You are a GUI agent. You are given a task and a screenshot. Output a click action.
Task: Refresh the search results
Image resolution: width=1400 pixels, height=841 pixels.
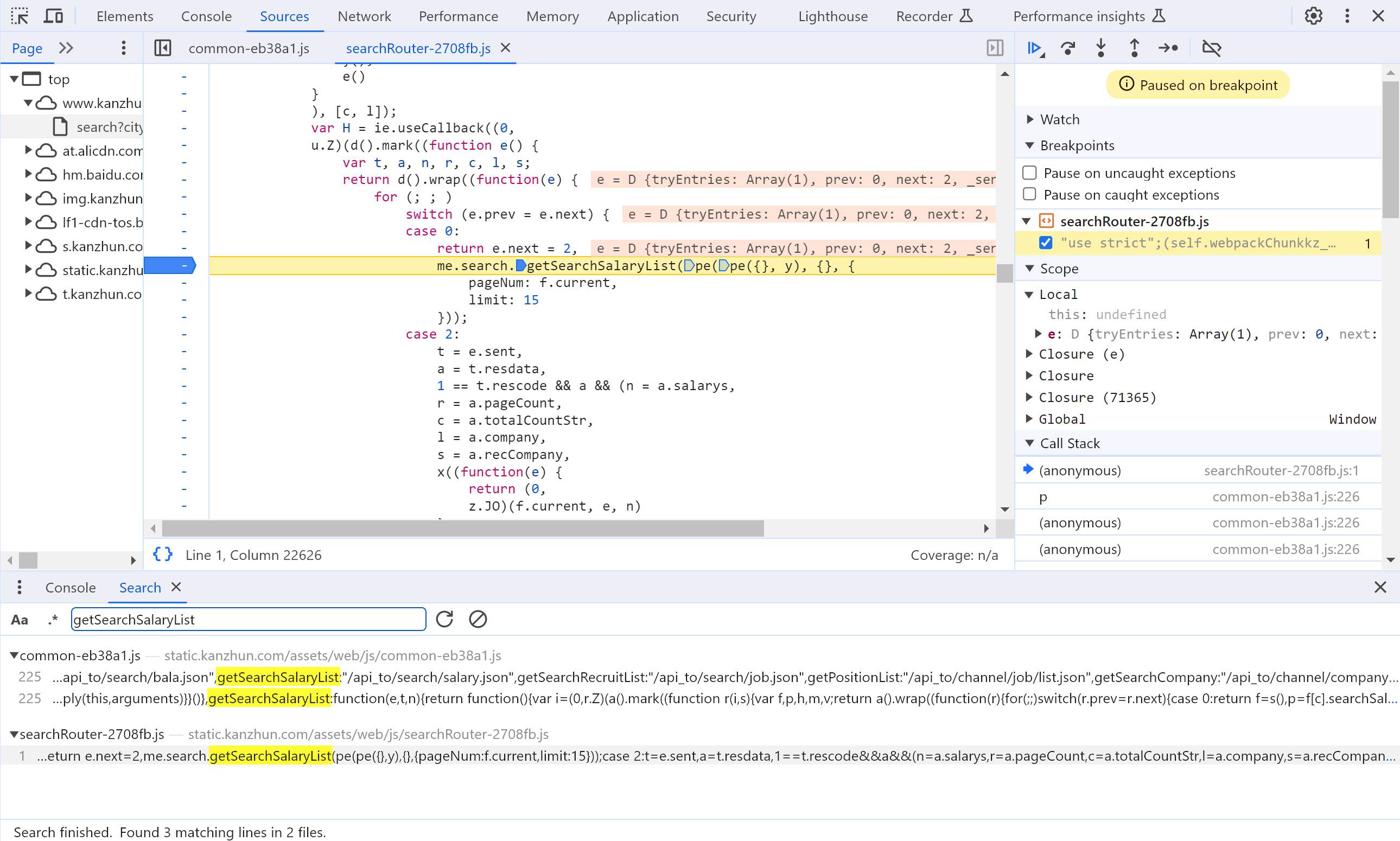(445, 619)
